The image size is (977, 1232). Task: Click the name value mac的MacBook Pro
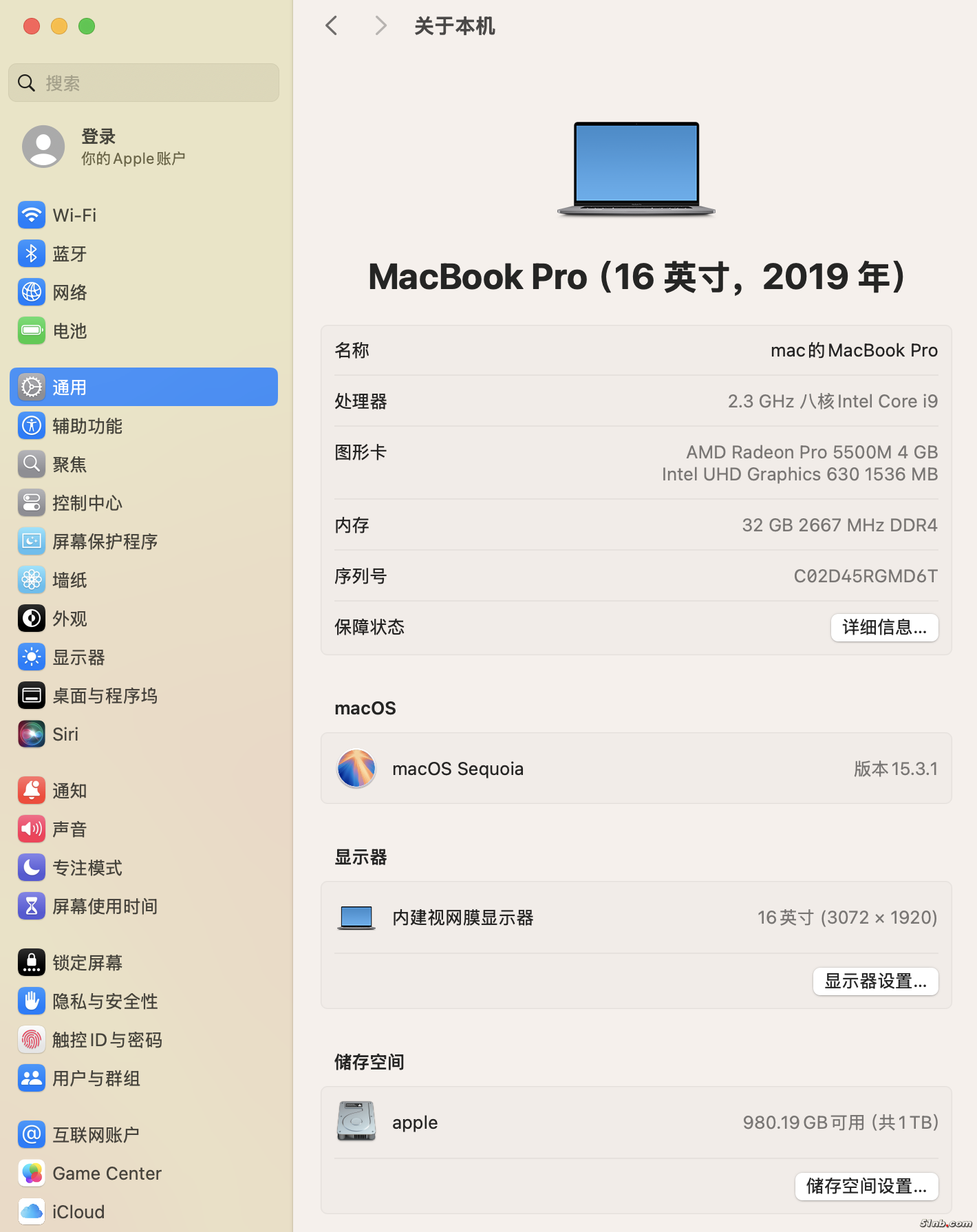click(854, 350)
